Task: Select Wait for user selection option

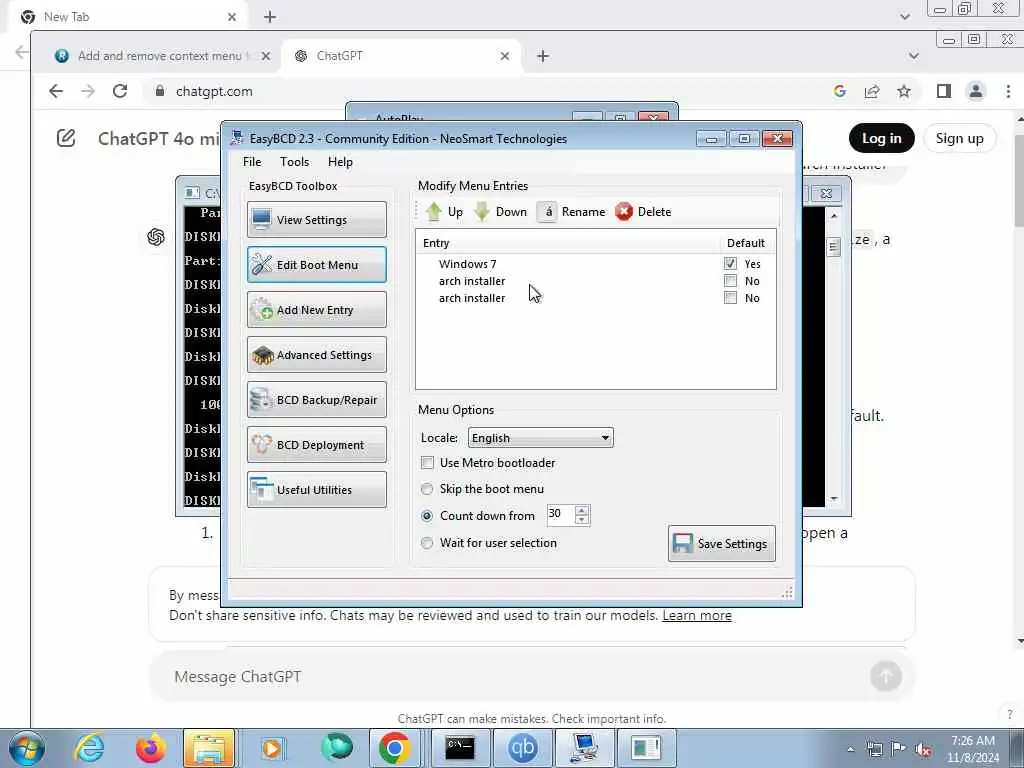Action: [x=427, y=543]
